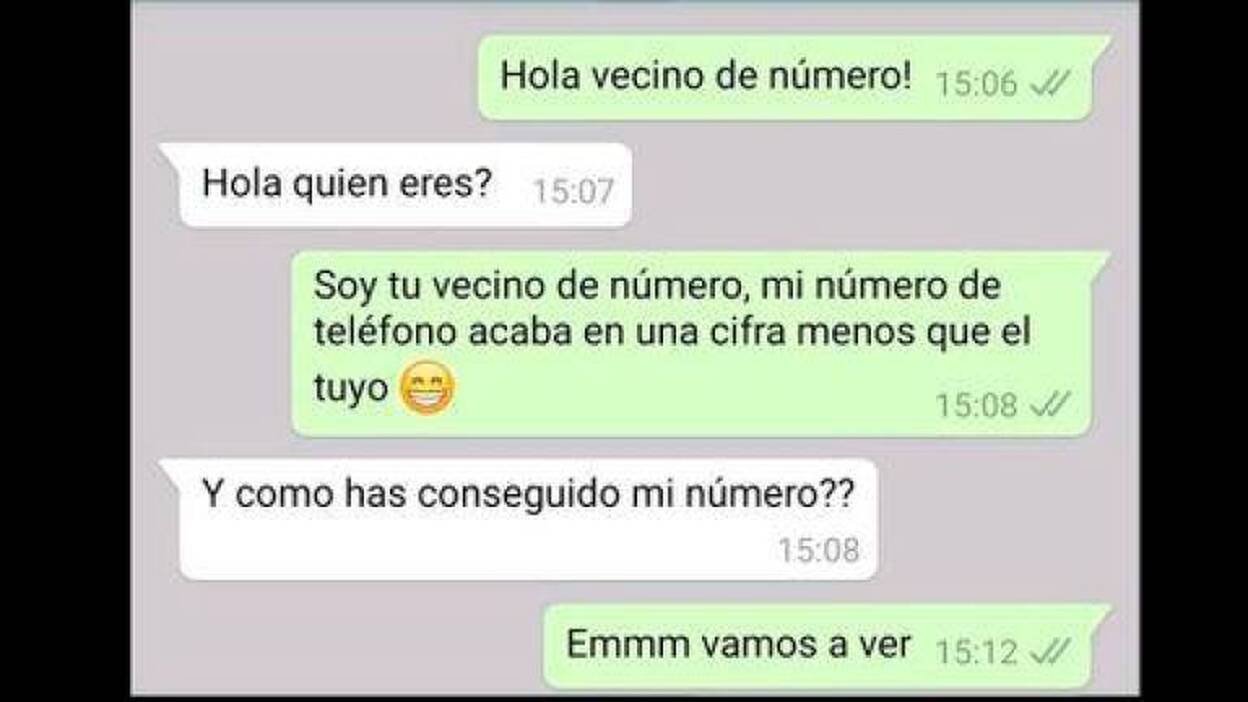This screenshot has height=702, width=1248.
Task: Click the pointed tail of the "Emmm vamos a ver" bubble
Action: coord(1101,611)
